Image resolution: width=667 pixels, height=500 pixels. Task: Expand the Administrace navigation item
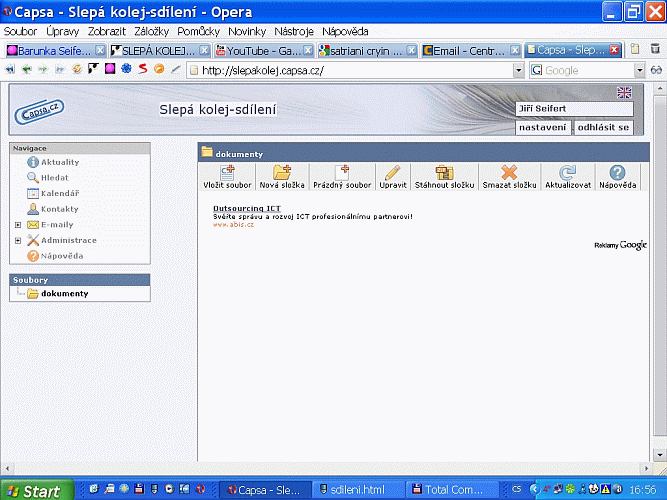tap(18, 240)
